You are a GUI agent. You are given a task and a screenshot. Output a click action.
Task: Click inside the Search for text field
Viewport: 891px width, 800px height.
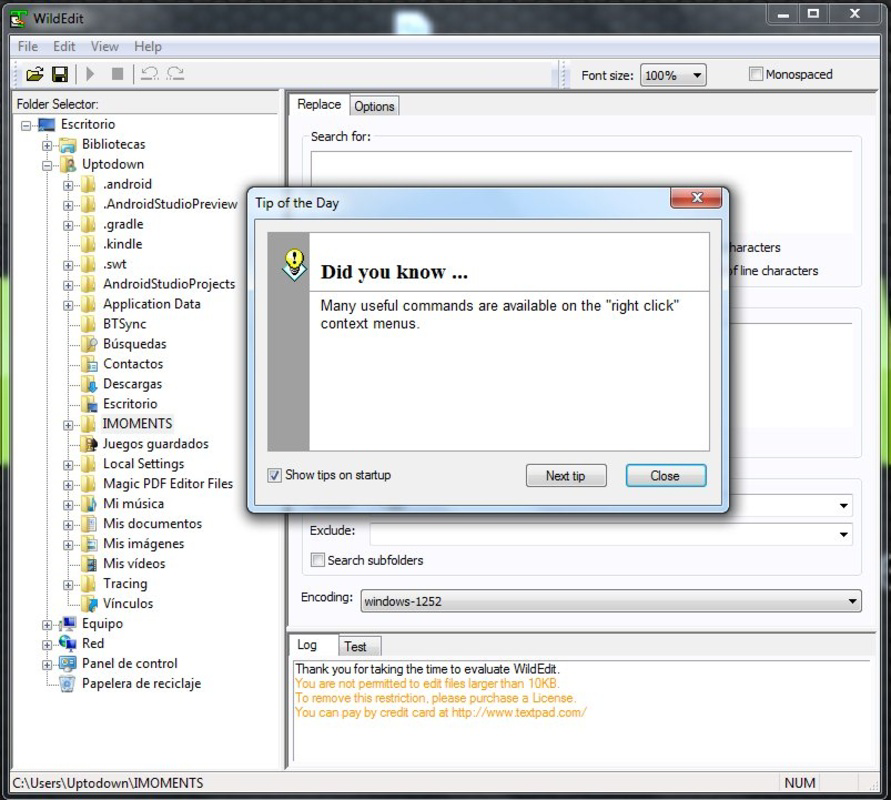(x=581, y=191)
